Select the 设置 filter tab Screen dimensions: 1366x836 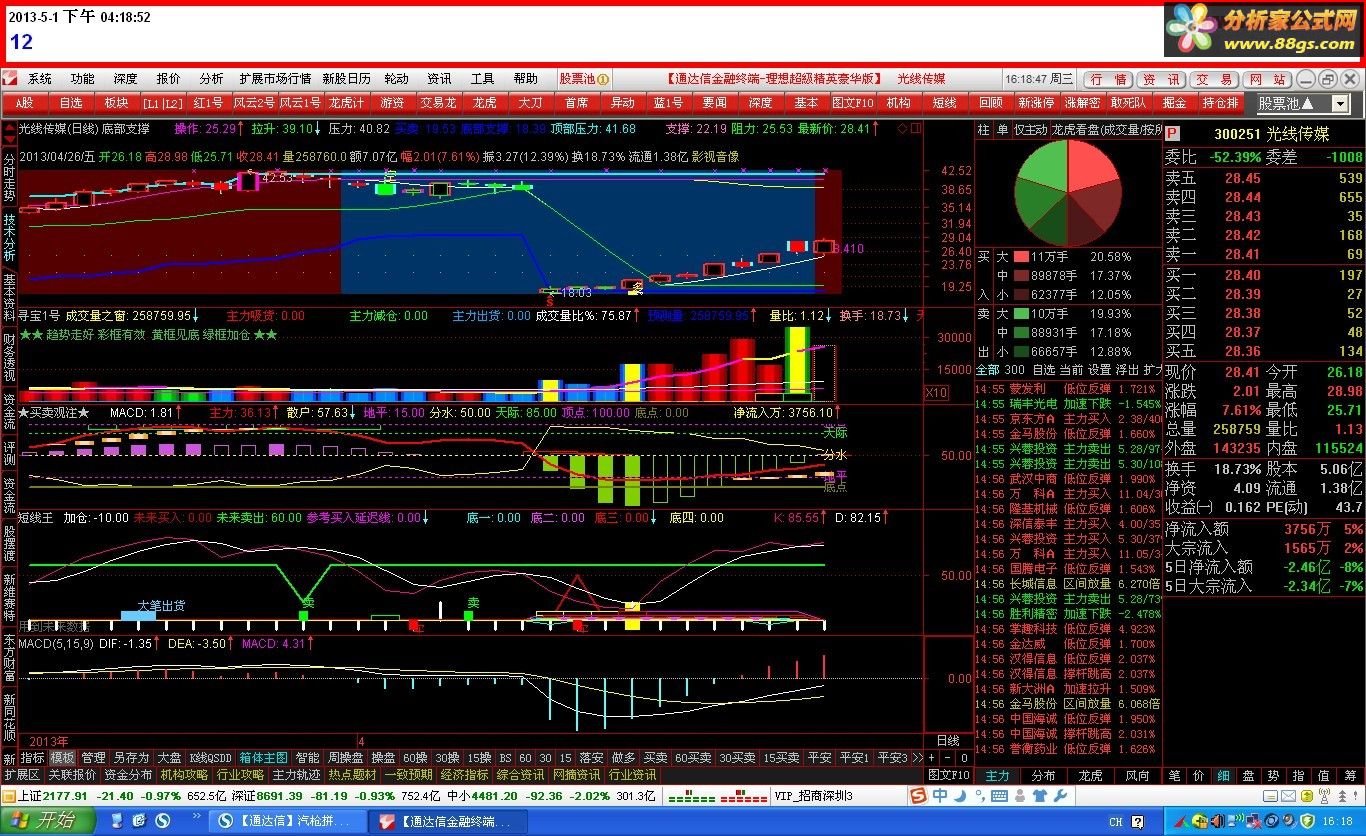[1099, 370]
